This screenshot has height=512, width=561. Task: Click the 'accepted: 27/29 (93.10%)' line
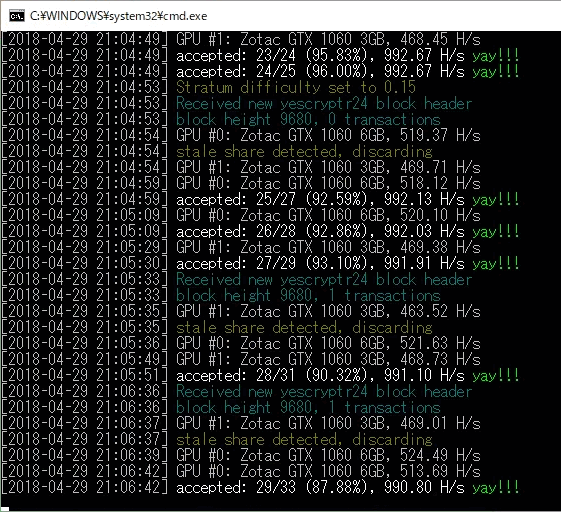point(260,263)
